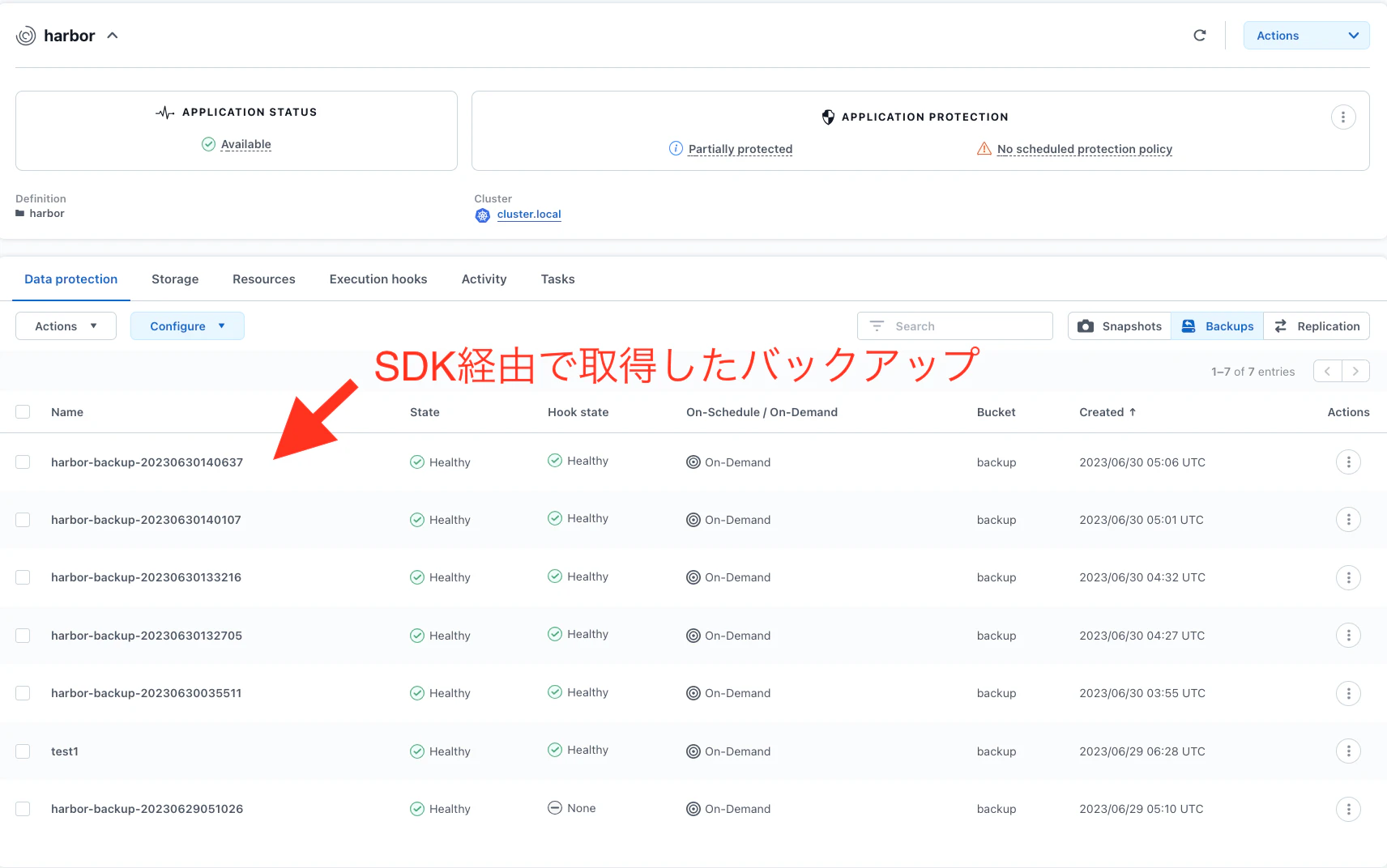Check the box for harbor-backup-20230630140107
The image size is (1387, 868).
[23, 520]
